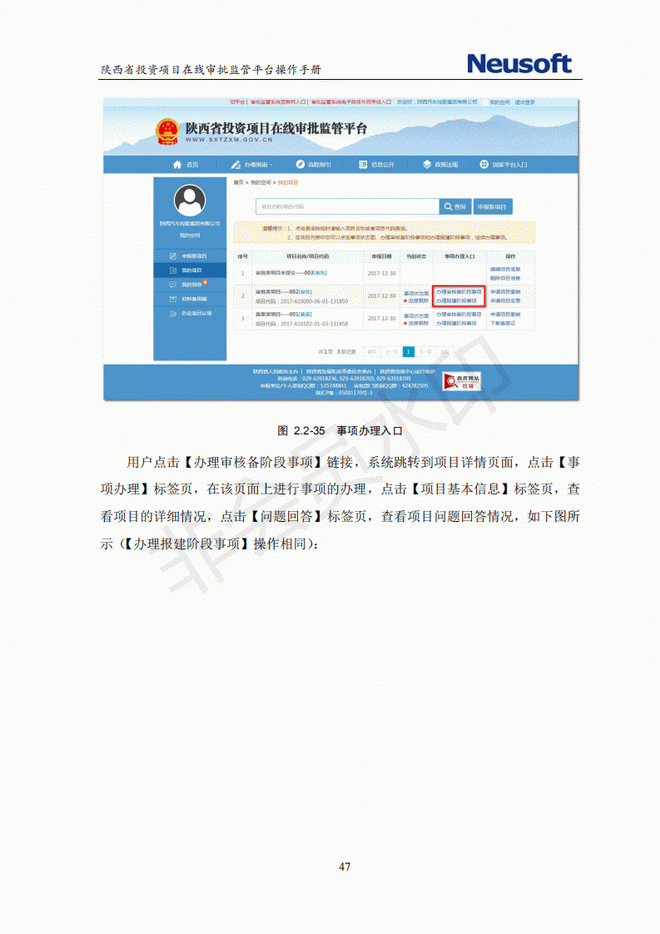Click the chat bubble icon for 我的消息
The image size is (660, 934).
(x=173, y=285)
